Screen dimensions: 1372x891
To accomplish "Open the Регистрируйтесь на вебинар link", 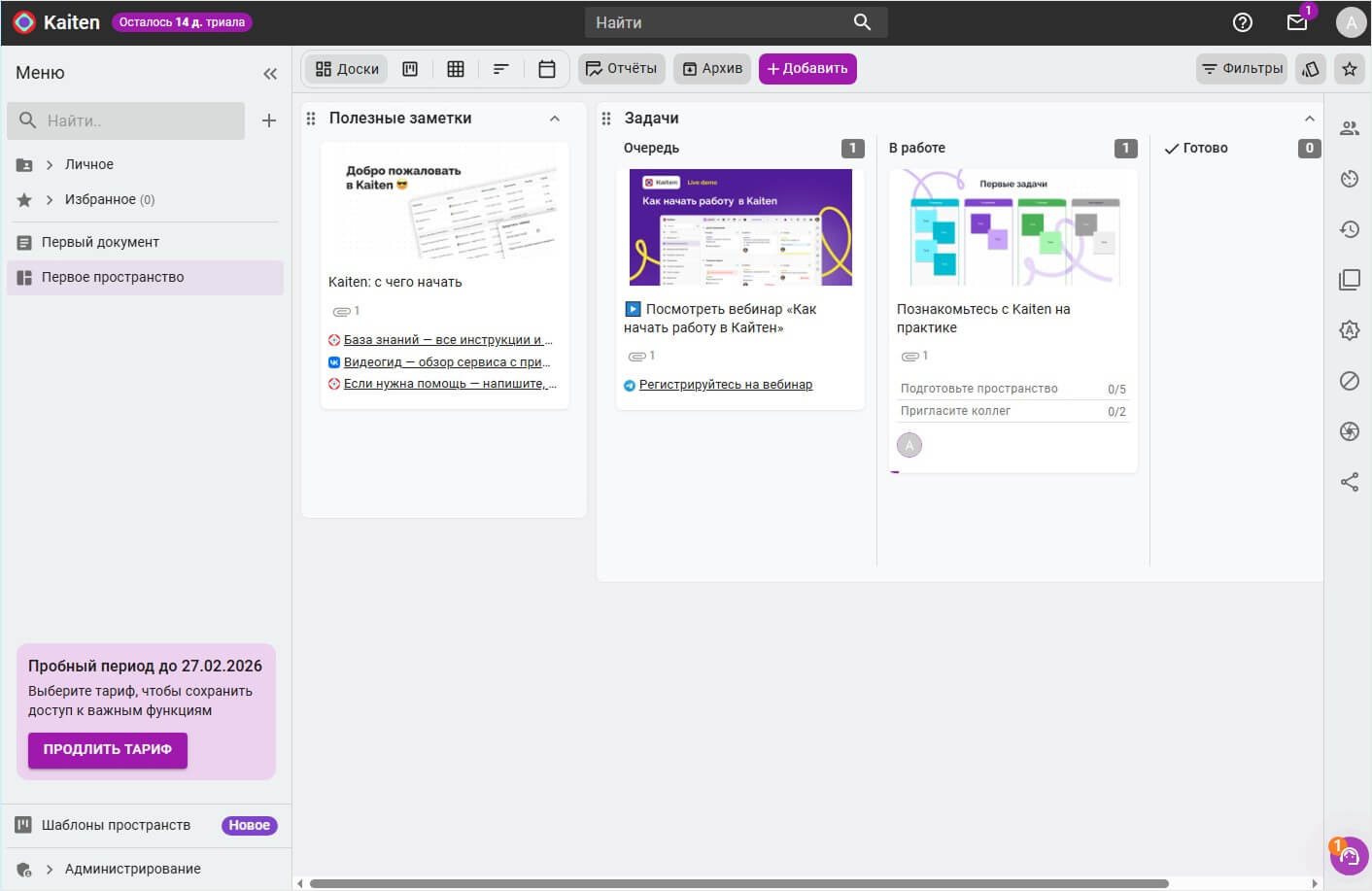I will 726,385.
